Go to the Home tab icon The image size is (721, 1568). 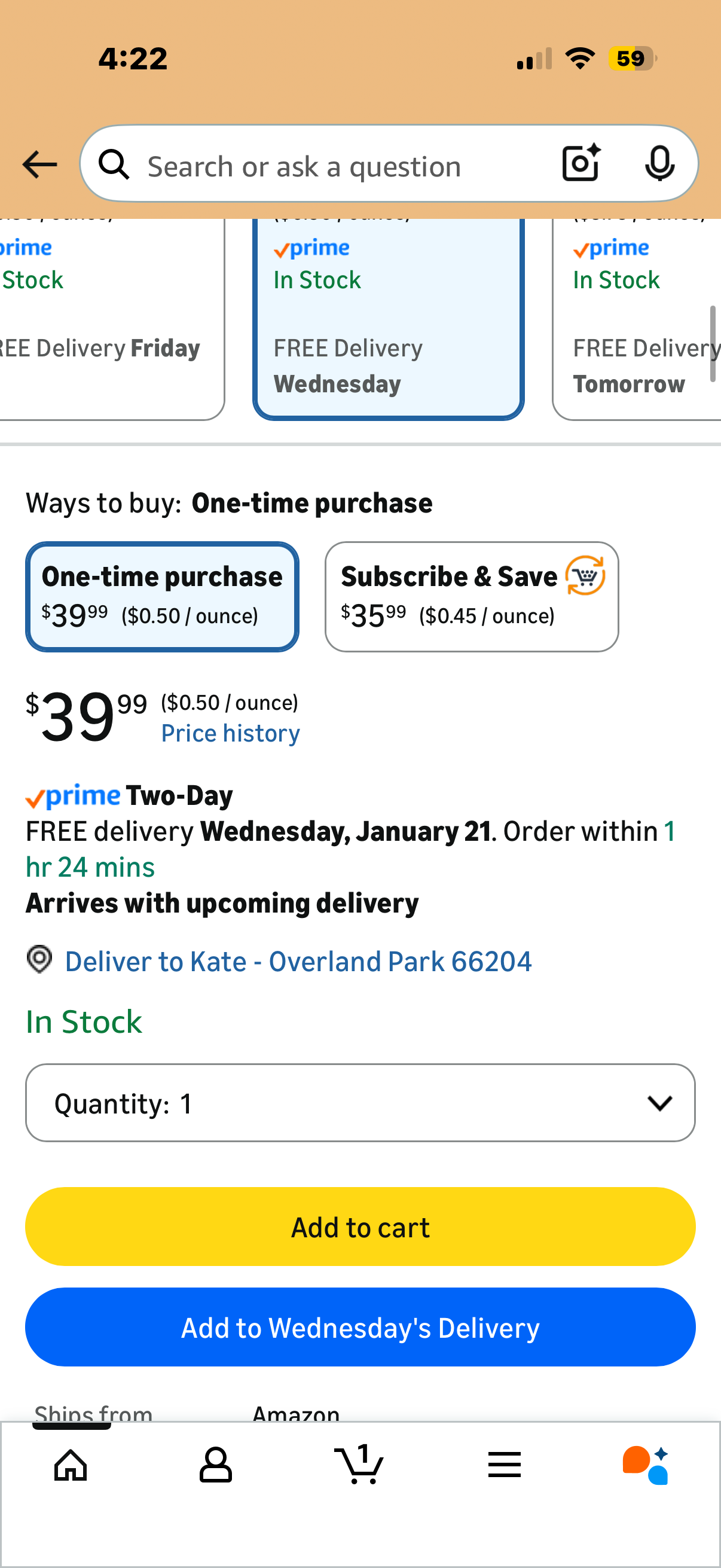71,1465
